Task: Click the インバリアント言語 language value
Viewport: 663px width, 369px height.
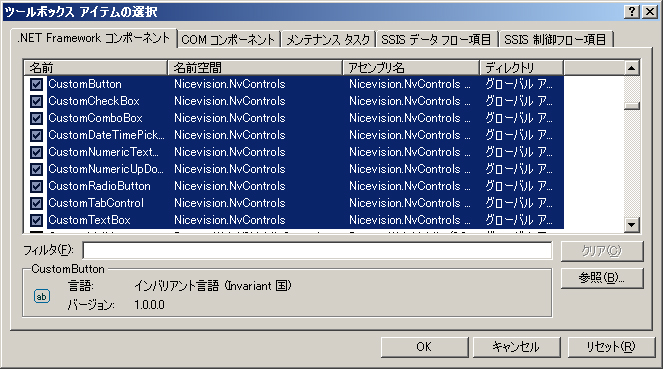Action: point(213,286)
